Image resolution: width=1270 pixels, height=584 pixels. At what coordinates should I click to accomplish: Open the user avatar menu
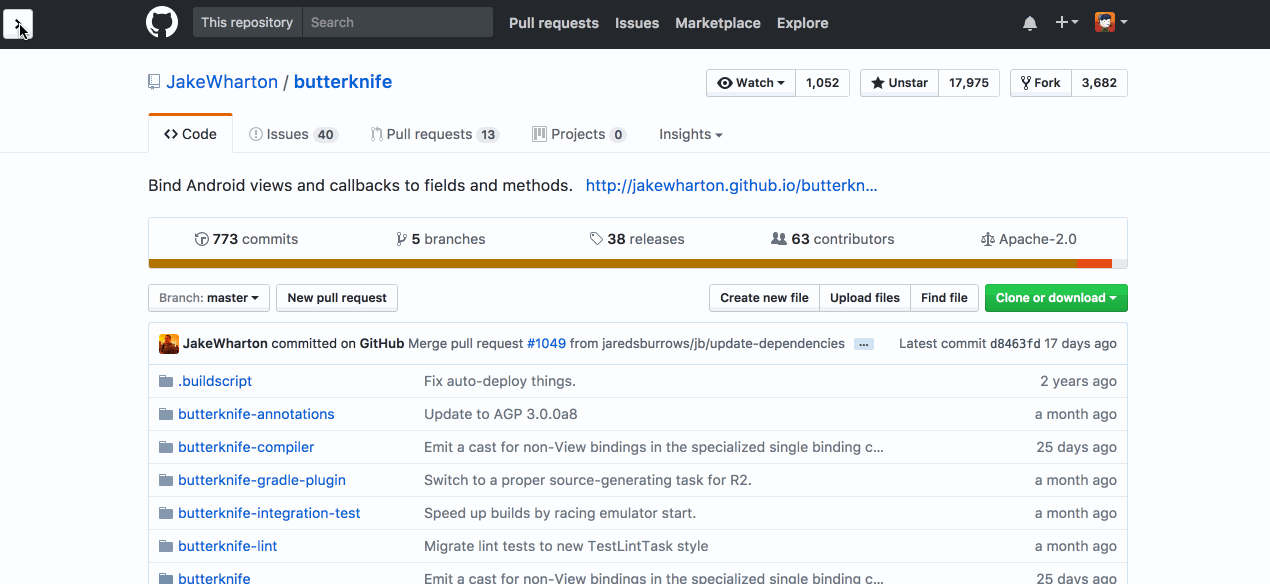1111,22
